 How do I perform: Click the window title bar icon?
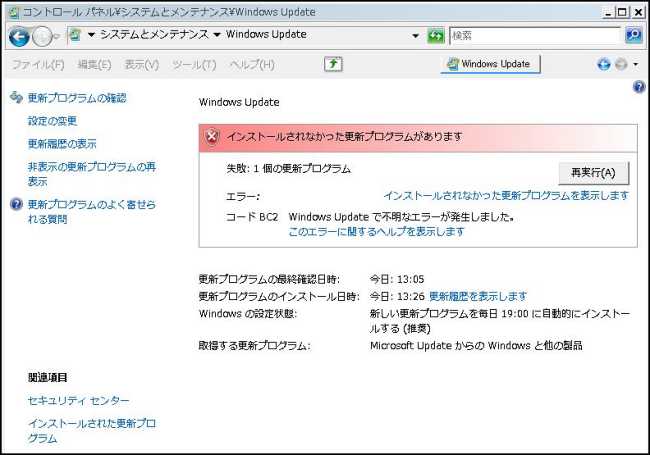pyautogui.click(x=14, y=12)
